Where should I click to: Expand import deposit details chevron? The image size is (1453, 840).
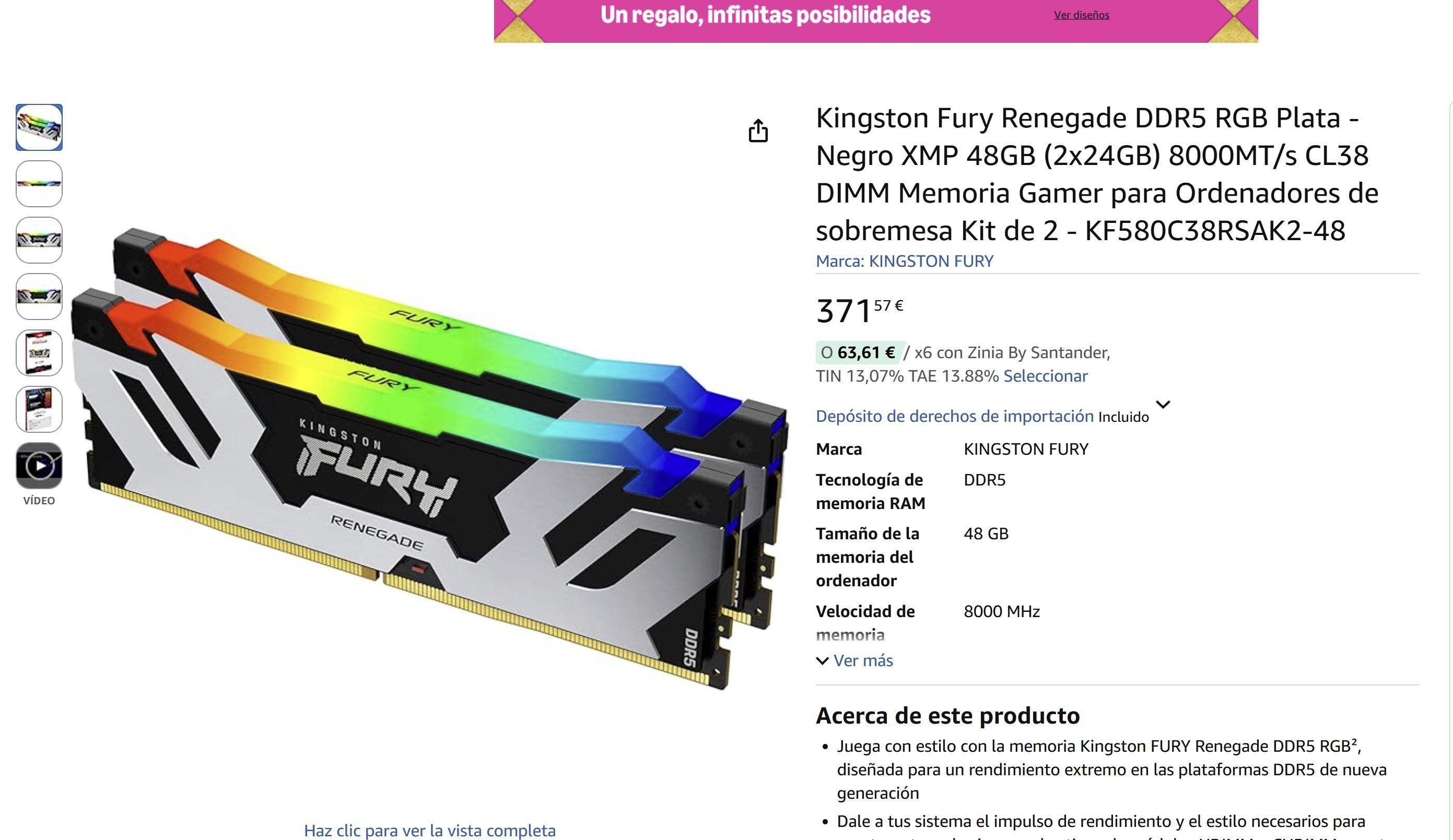pos(1163,405)
